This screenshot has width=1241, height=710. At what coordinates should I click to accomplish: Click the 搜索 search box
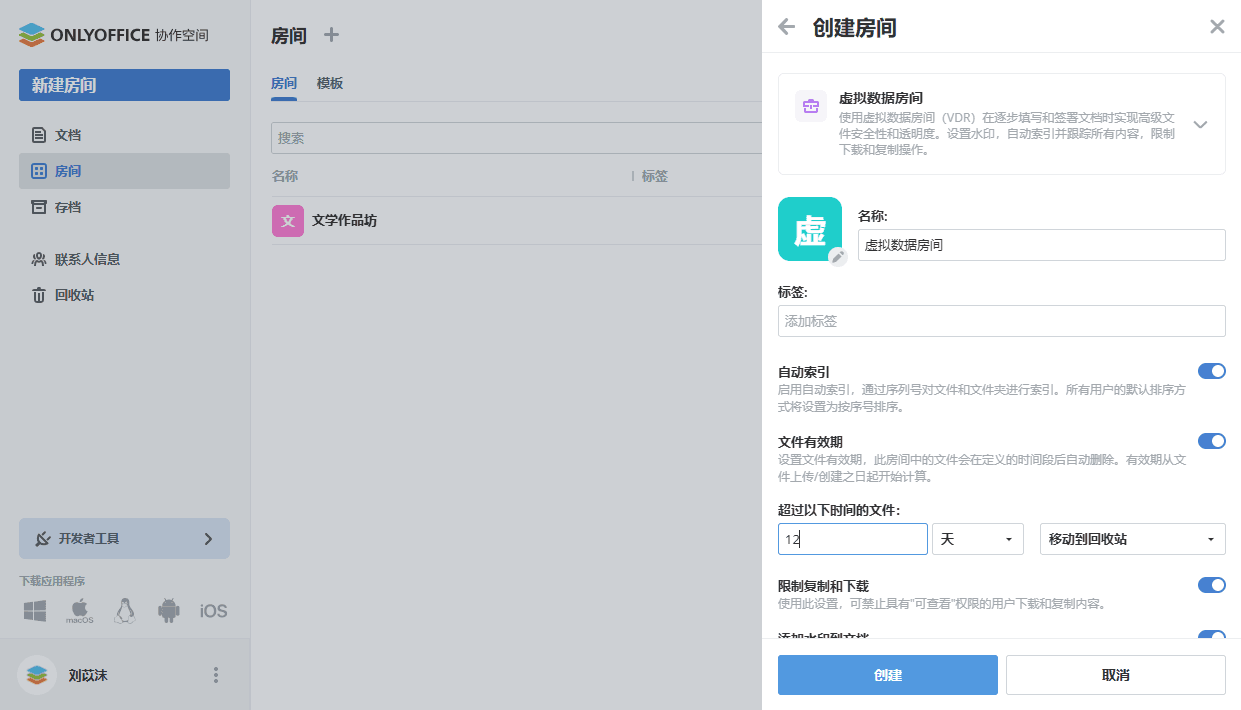point(516,138)
